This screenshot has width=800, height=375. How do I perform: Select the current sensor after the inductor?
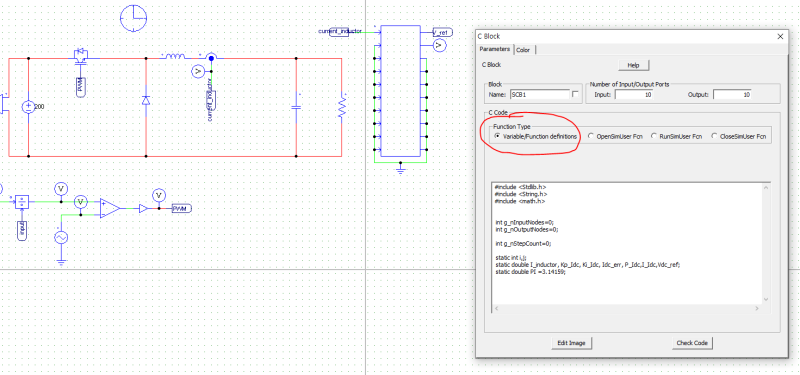211,58
